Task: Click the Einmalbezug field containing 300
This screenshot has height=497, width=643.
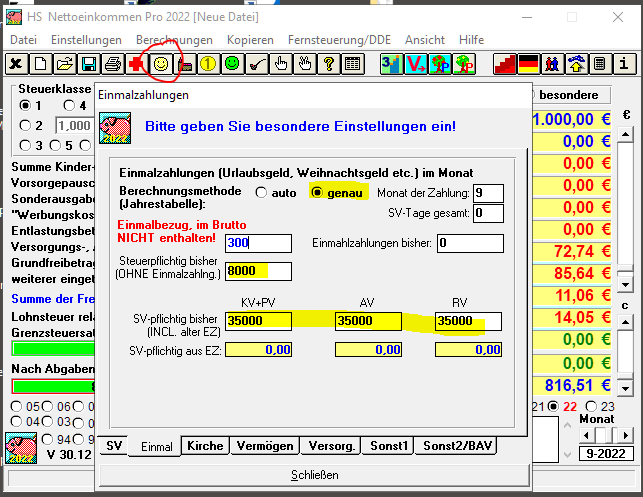Action: click(258, 243)
